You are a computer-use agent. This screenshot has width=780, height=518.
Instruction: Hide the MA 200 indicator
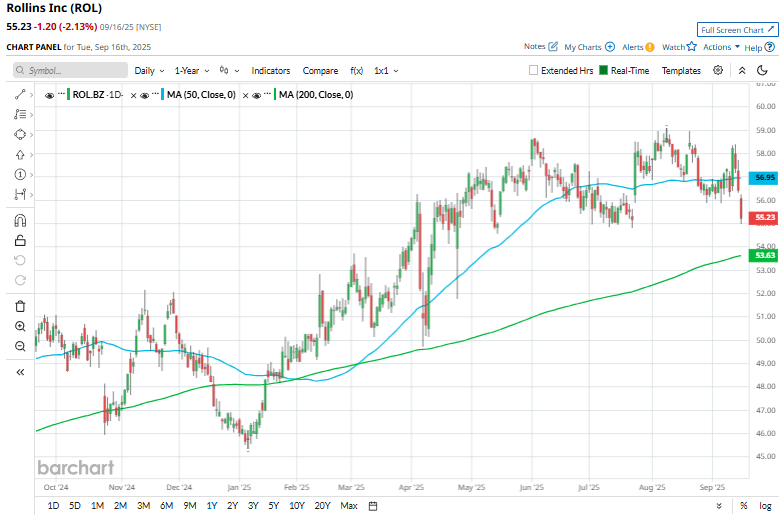pyautogui.click(x=256, y=96)
